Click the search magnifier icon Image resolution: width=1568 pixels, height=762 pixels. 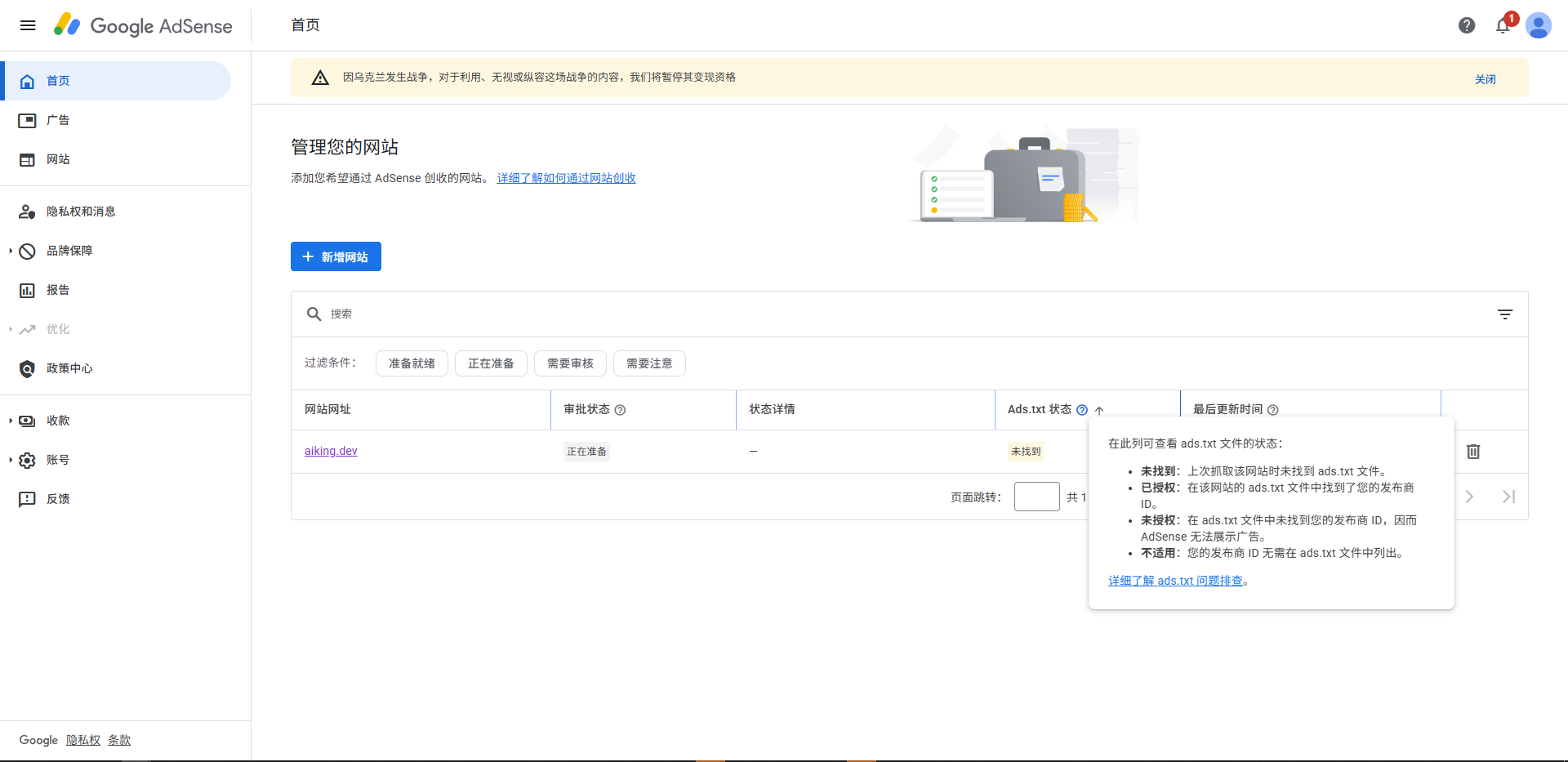[314, 314]
